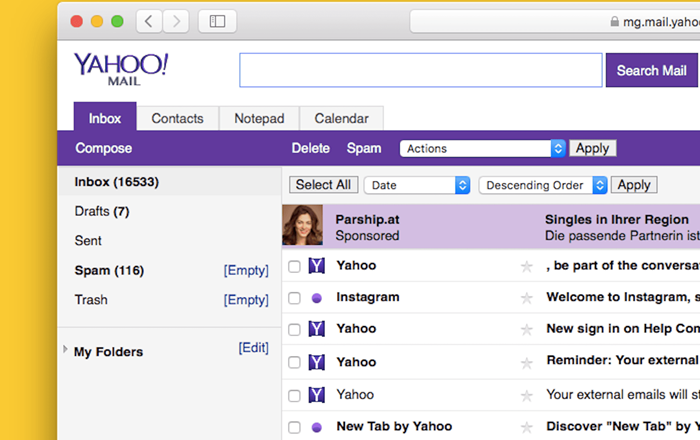Click the Yahoo icon beside 'New sign in on Help'
Viewport: 700px width, 440px height.
pyautogui.click(x=317, y=329)
